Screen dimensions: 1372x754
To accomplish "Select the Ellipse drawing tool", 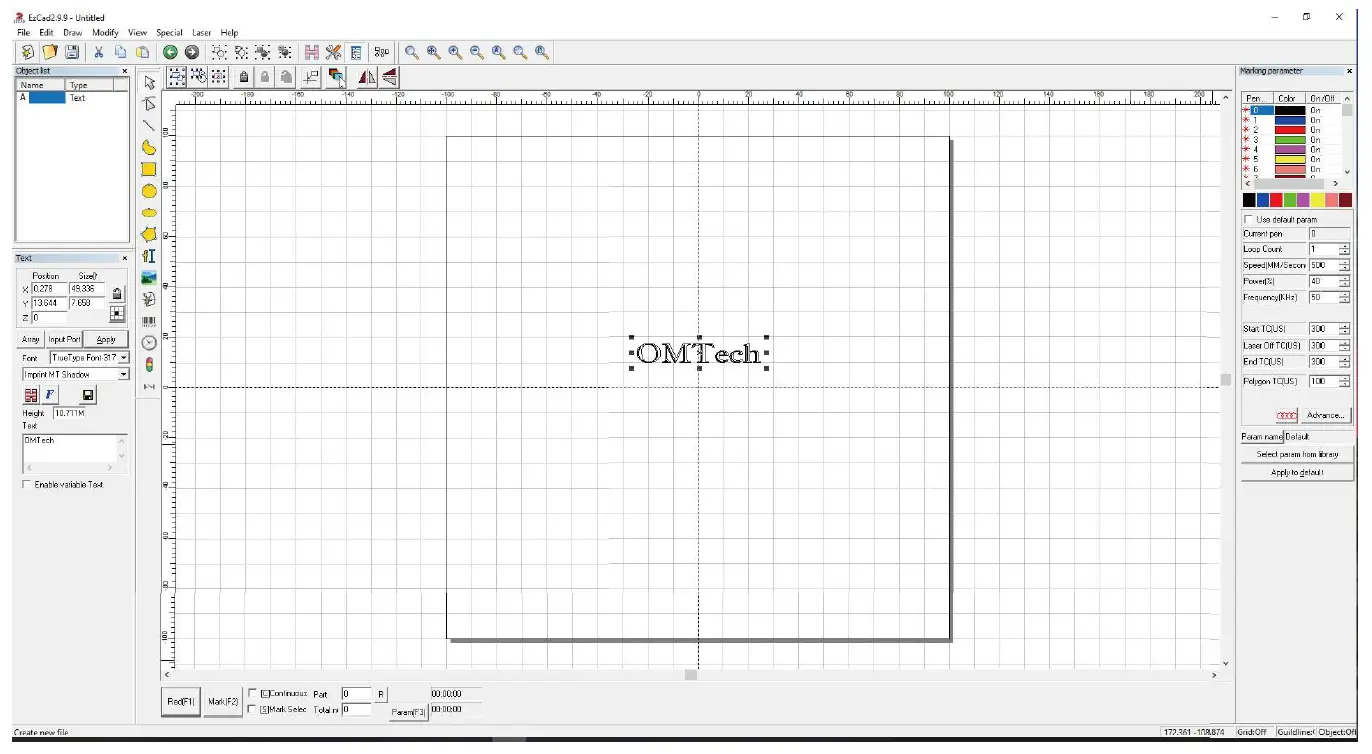I will tap(149, 213).
